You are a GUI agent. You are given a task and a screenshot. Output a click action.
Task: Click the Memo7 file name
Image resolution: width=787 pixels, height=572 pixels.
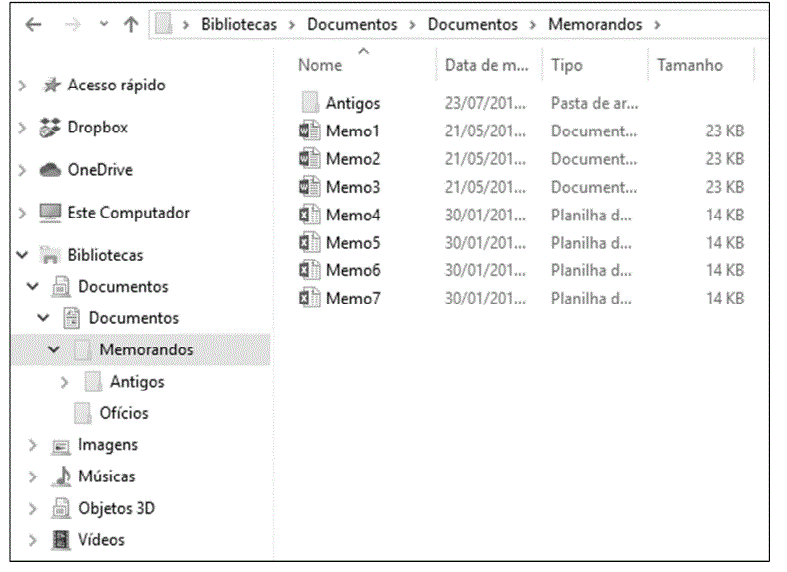pos(353,298)
